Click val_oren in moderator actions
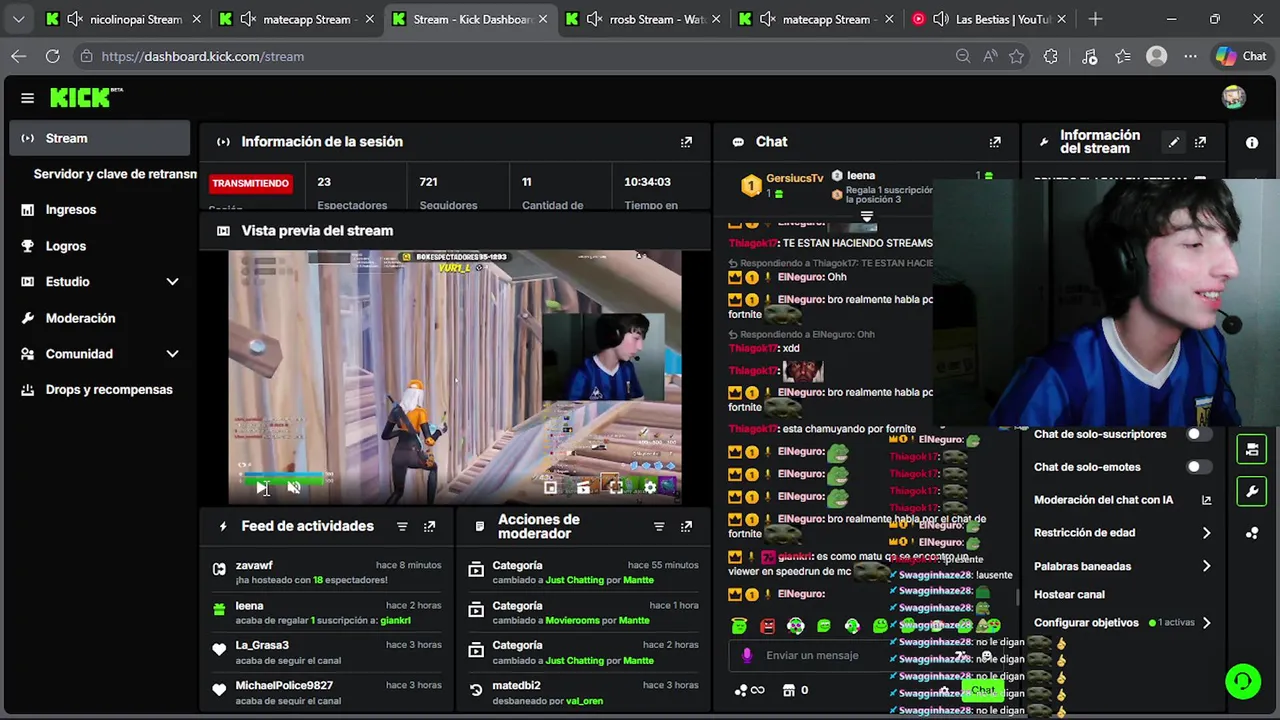 [x=584, y=701]
